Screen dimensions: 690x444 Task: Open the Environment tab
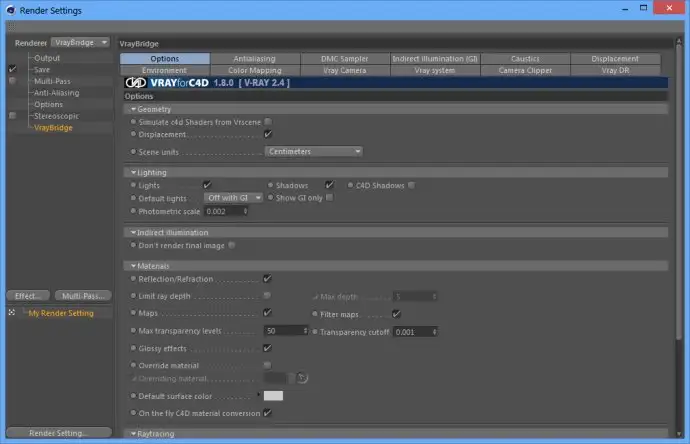(x=165, y=70)
